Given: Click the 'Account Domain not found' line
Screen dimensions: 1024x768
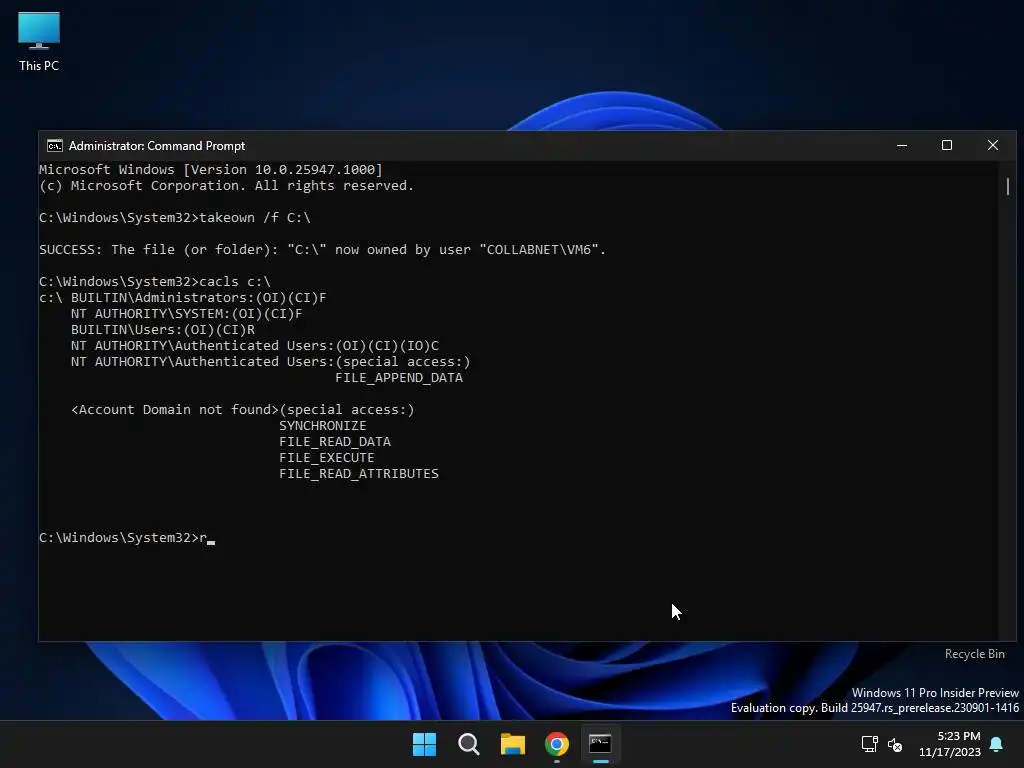Looking at the screenshot, I should [x=242, y=409].
